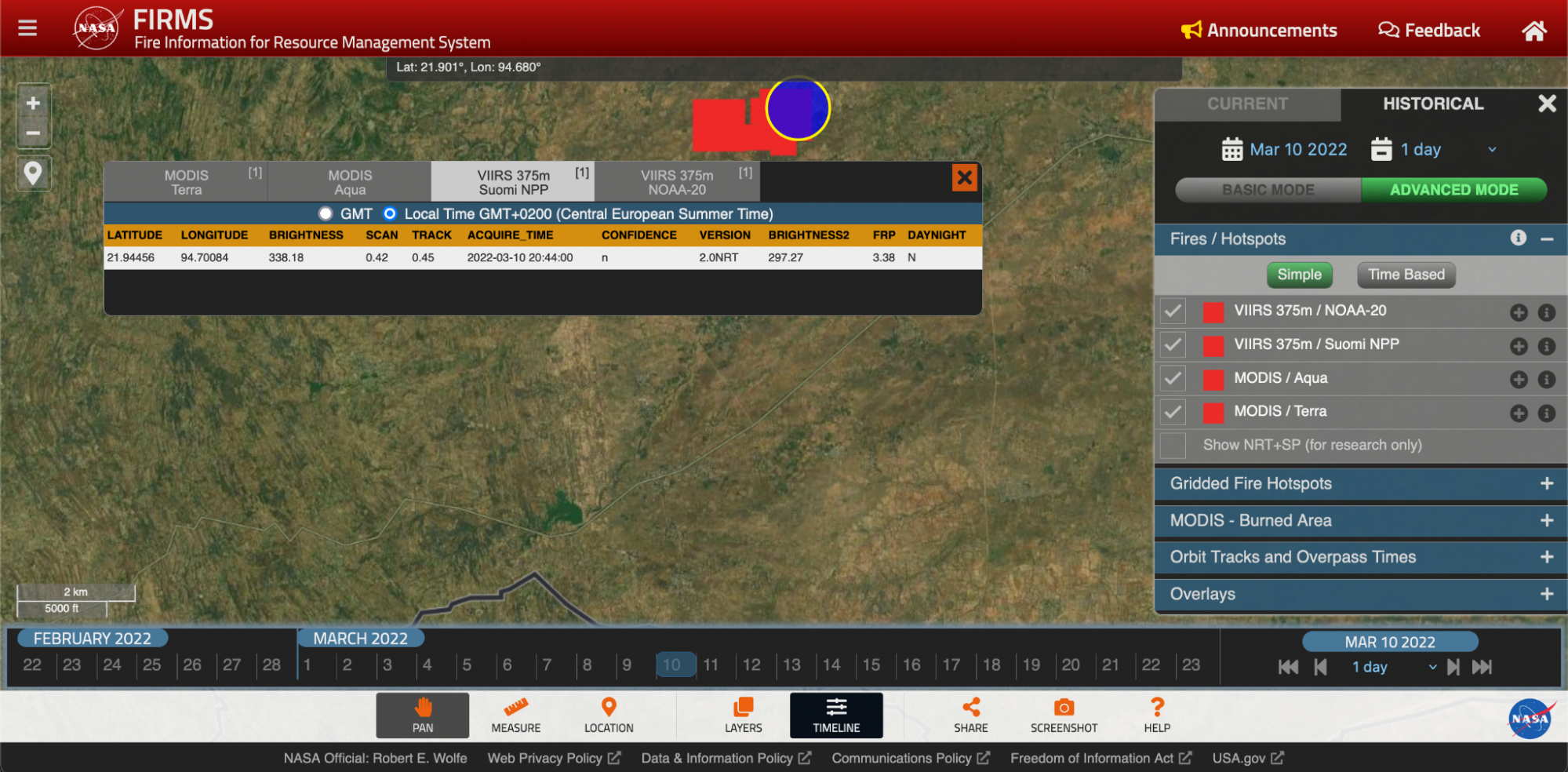Toggle MODIS / Terra checkbox

click(x=1173, y=412)
